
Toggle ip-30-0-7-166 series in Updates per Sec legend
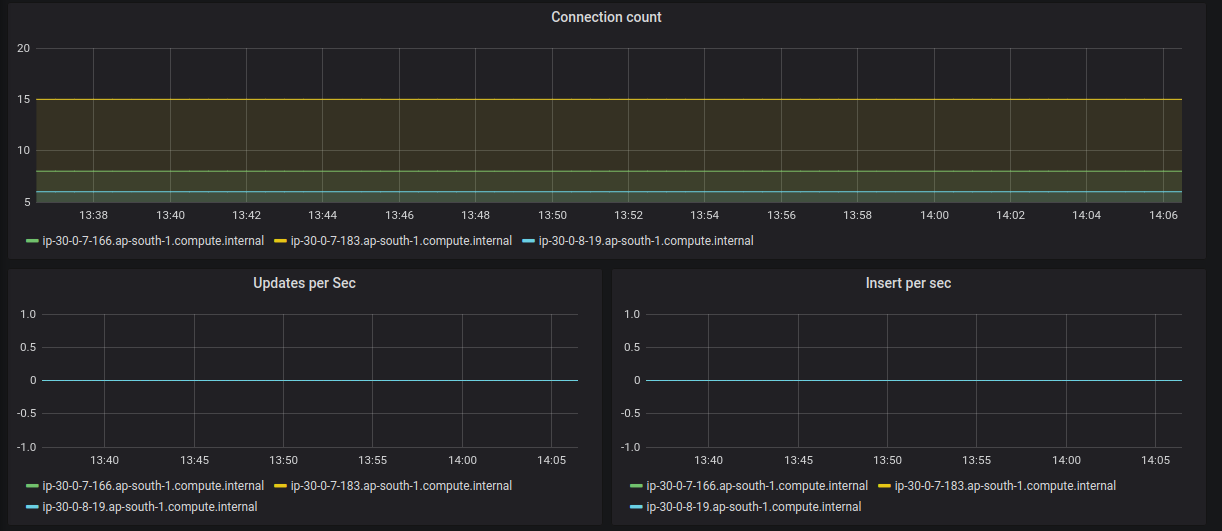153,486
